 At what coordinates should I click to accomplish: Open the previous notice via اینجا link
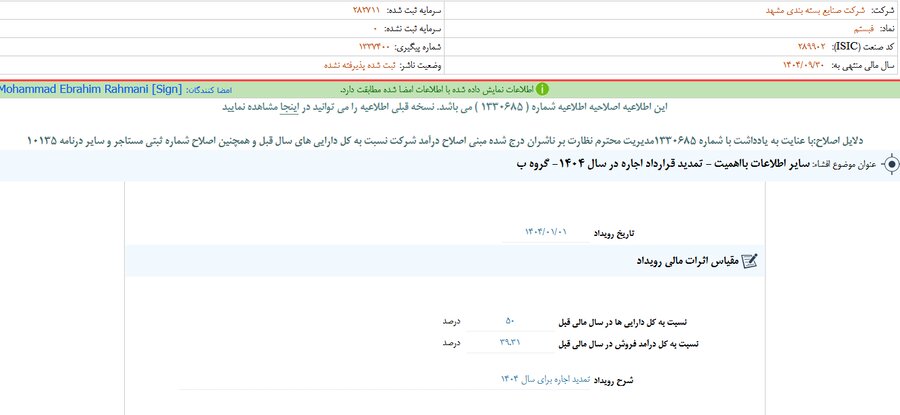[x=290, y=107]
